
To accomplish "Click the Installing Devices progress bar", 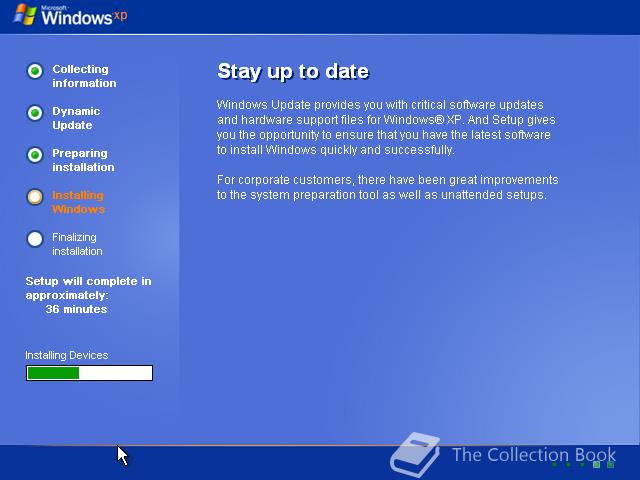I will tap(89, 373).
